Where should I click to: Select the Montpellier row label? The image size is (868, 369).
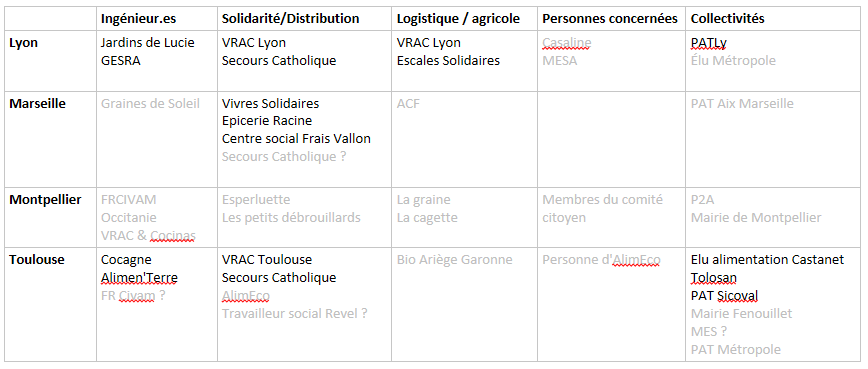(x=45, y=200)
